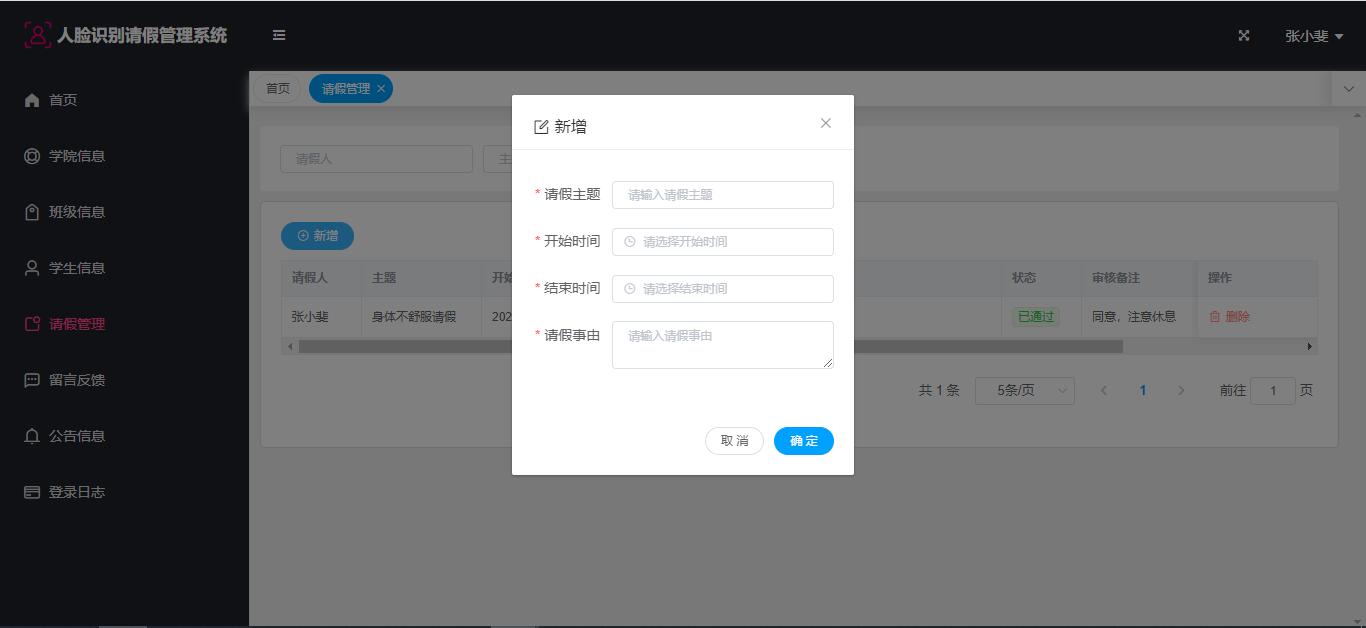Open the 张小斐 user dropdown menu
This screenshot has width=1366, height=628.
(x=1313, y=36)
